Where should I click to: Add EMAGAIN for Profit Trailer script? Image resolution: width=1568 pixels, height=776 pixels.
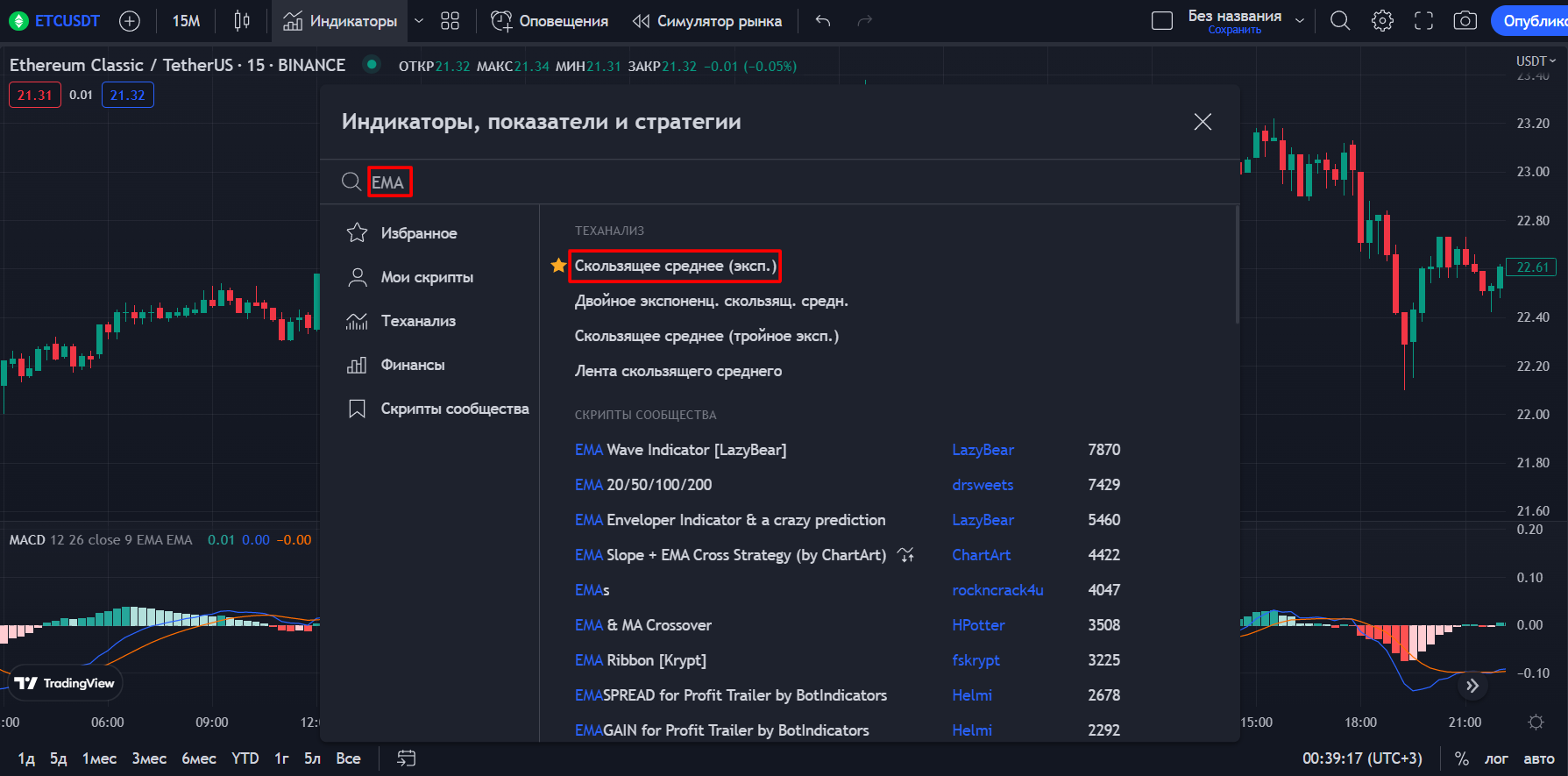pyautogui.click(x=722, y=730)
